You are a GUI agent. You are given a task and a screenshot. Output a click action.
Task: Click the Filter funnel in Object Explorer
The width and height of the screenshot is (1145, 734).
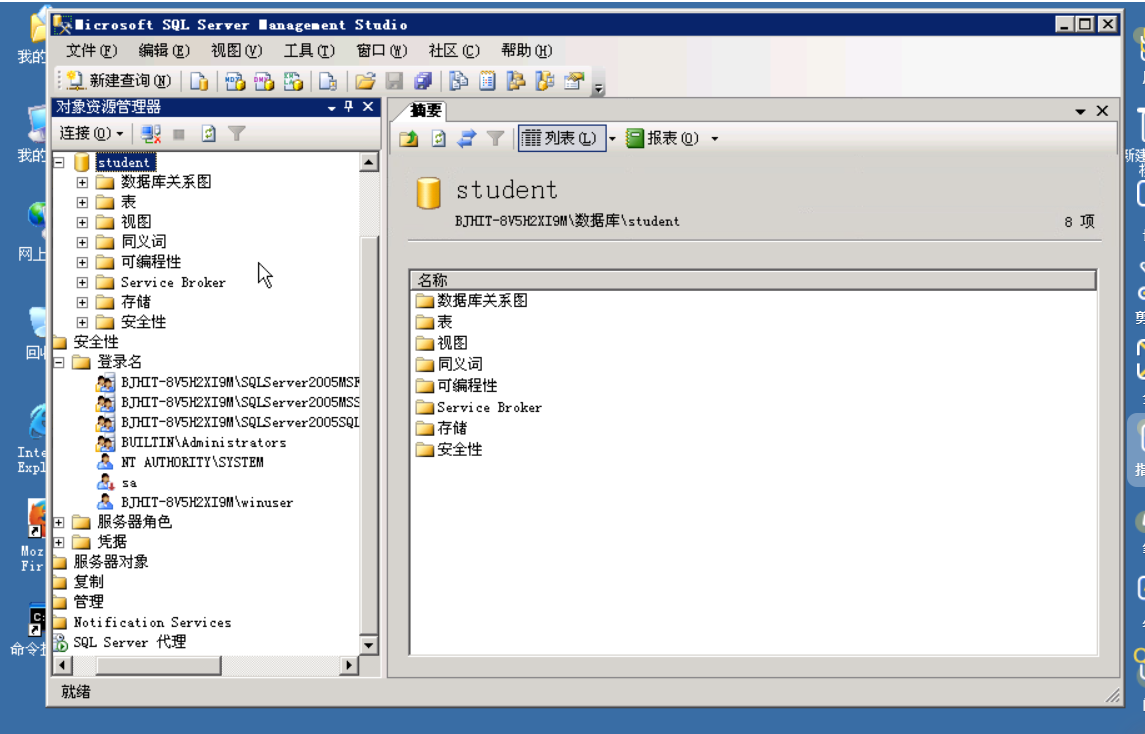(x=237, y=134)
